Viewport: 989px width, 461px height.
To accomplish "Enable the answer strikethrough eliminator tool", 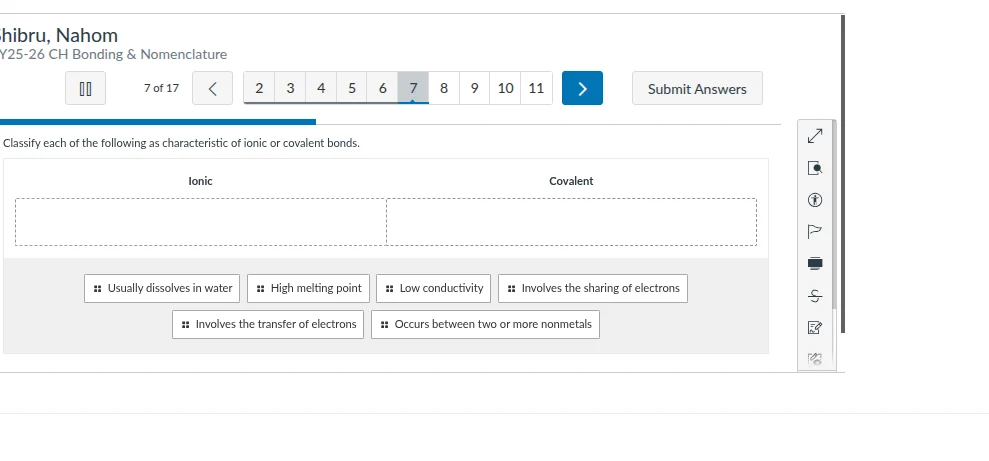I will (814, 295).
